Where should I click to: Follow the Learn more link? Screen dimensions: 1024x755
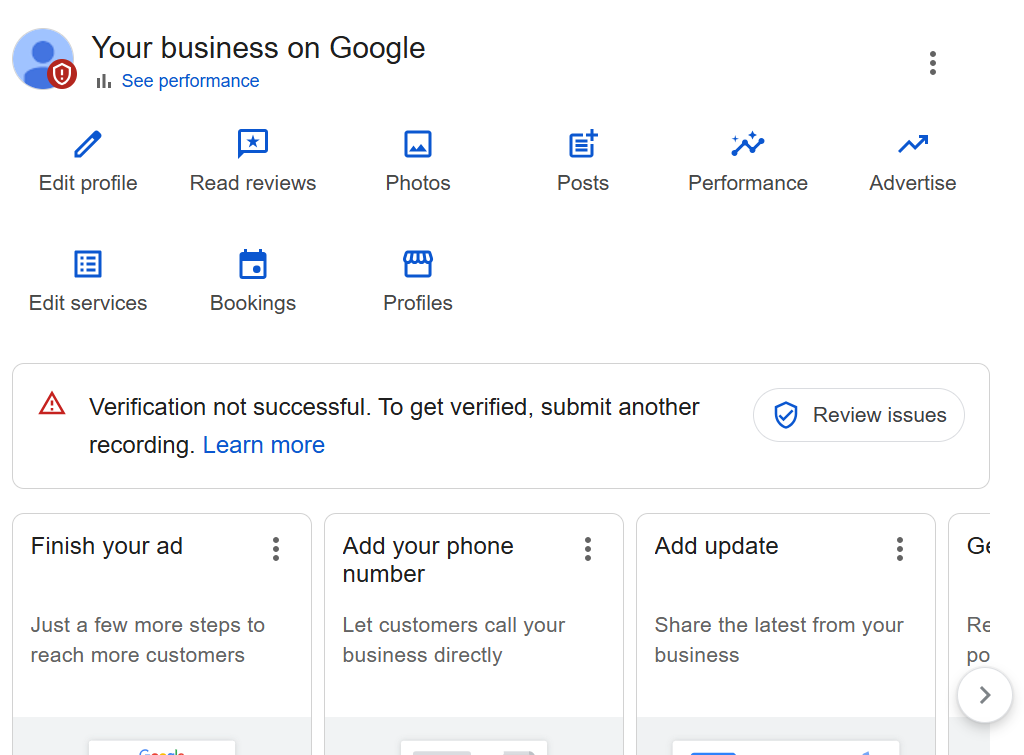tap(264, 445)
